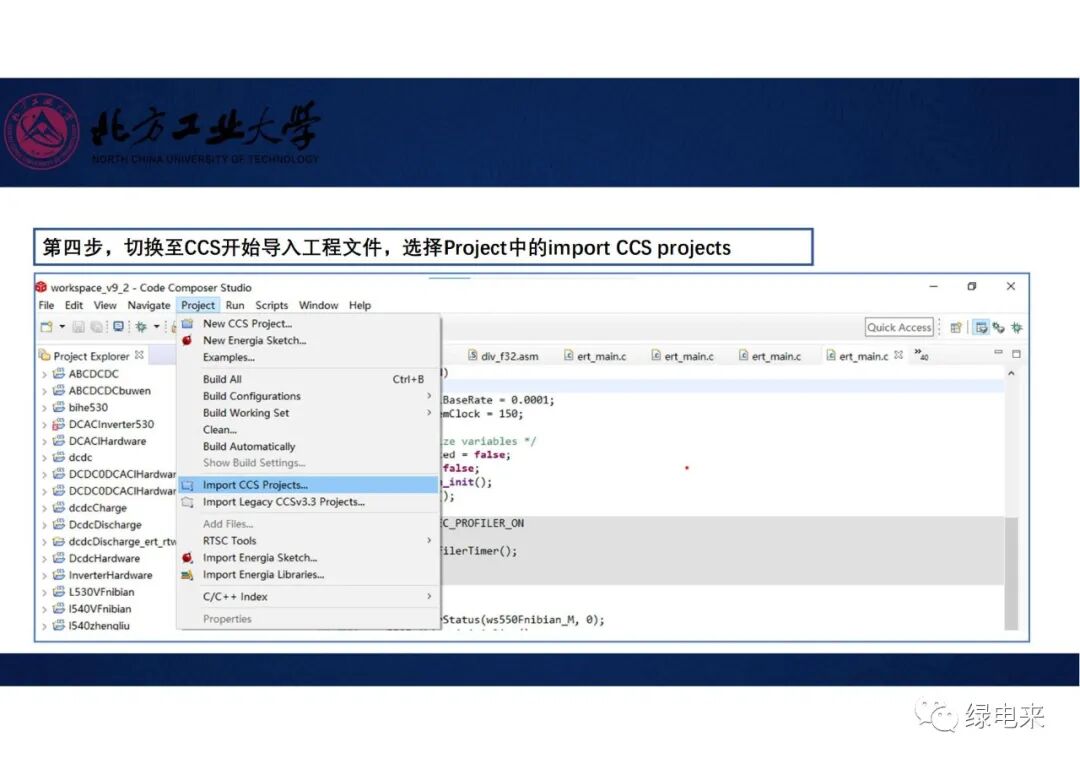Click the Import CCS Projects icon
1080x764 pixels.
187,486
